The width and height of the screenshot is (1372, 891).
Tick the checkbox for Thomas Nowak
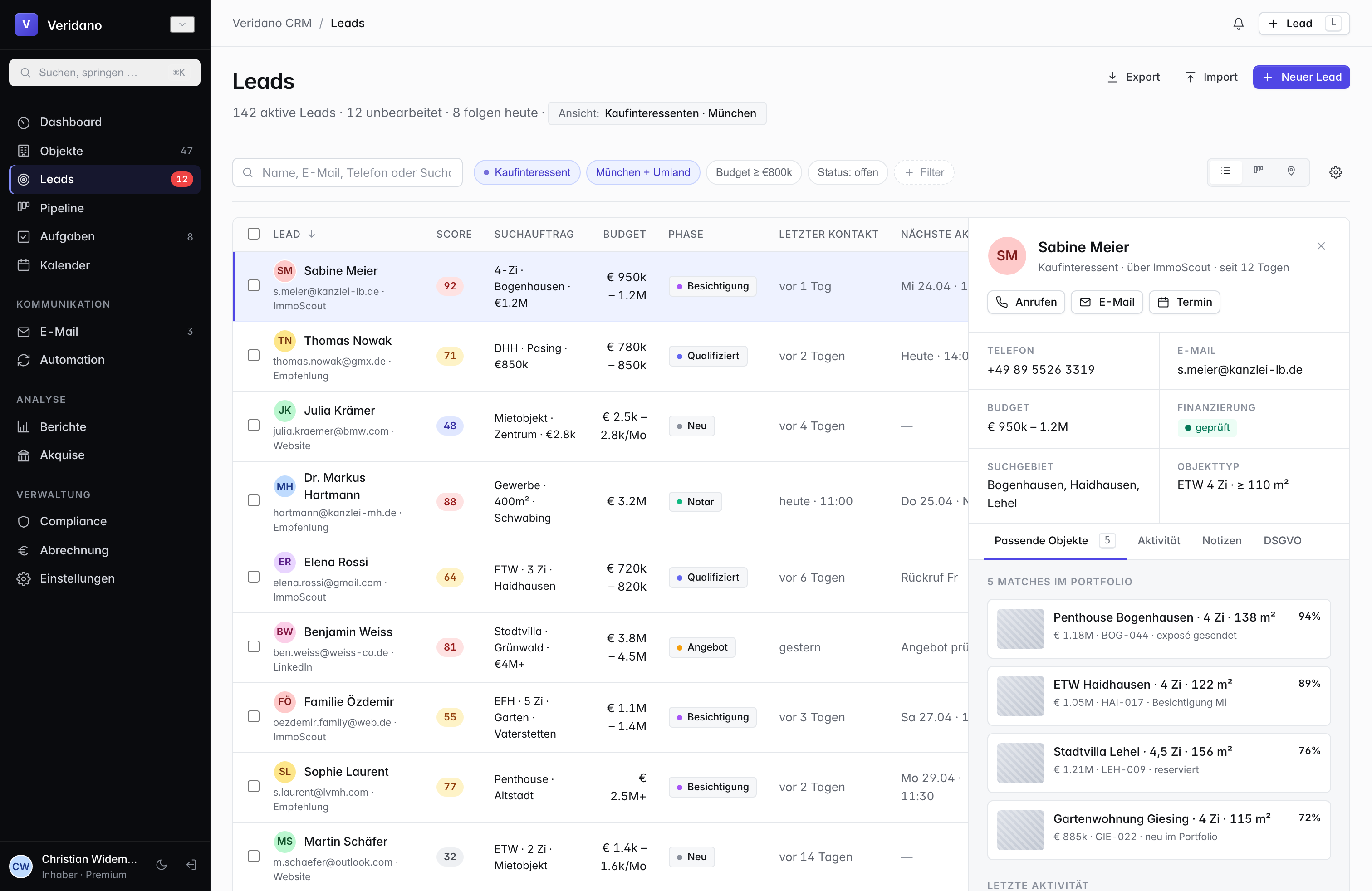point(254,356)
